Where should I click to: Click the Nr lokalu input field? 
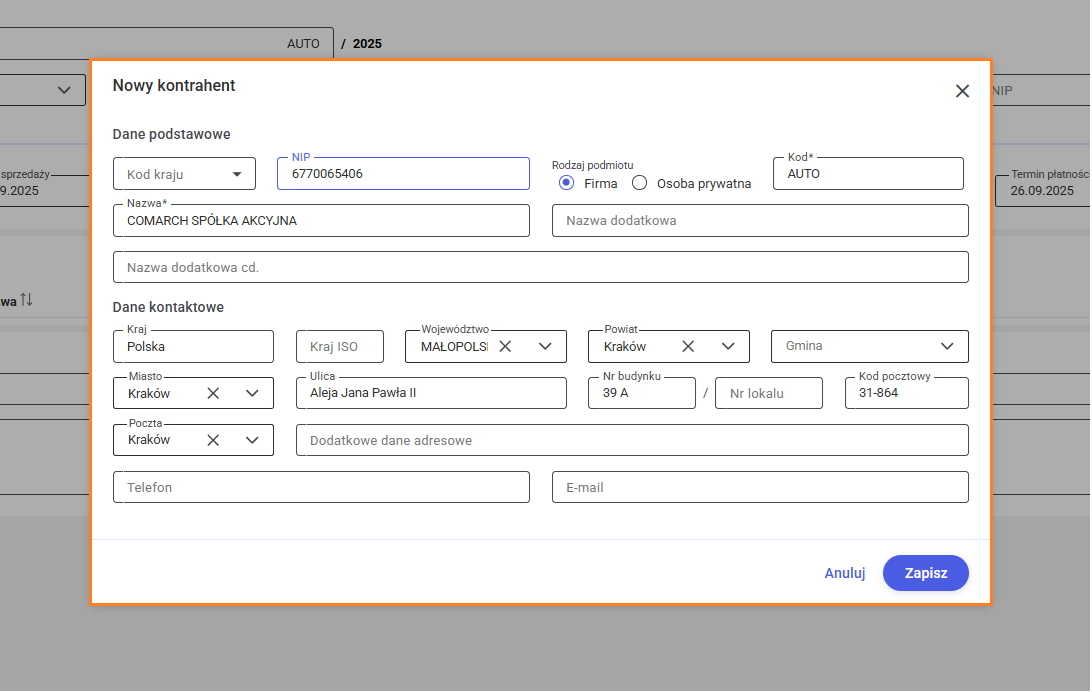[769, 393]
